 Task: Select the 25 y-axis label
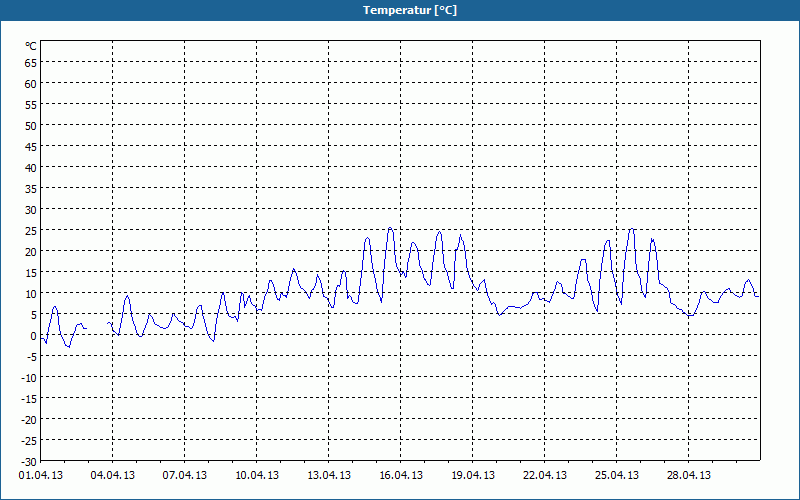click(31, 231)
